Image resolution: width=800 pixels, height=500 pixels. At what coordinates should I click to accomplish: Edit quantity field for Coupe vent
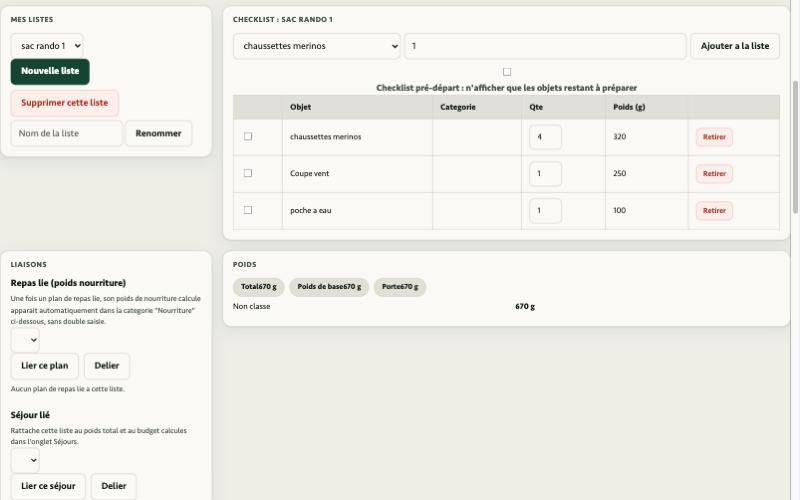point(545,174)
